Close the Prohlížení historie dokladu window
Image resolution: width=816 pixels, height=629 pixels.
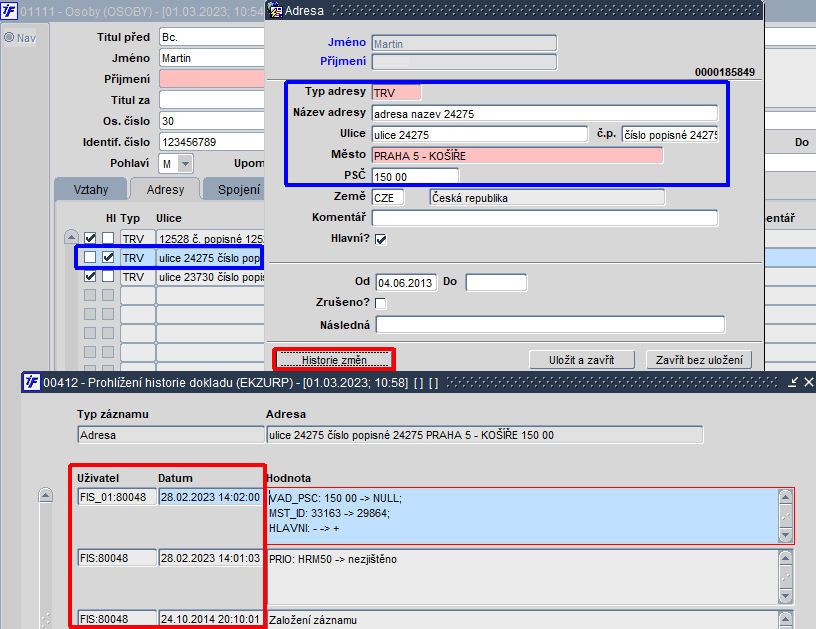809,382
